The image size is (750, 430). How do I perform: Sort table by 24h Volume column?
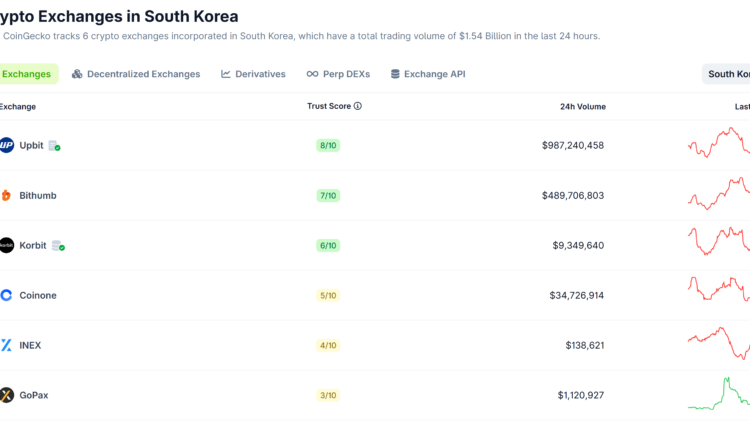pos(582,106)
